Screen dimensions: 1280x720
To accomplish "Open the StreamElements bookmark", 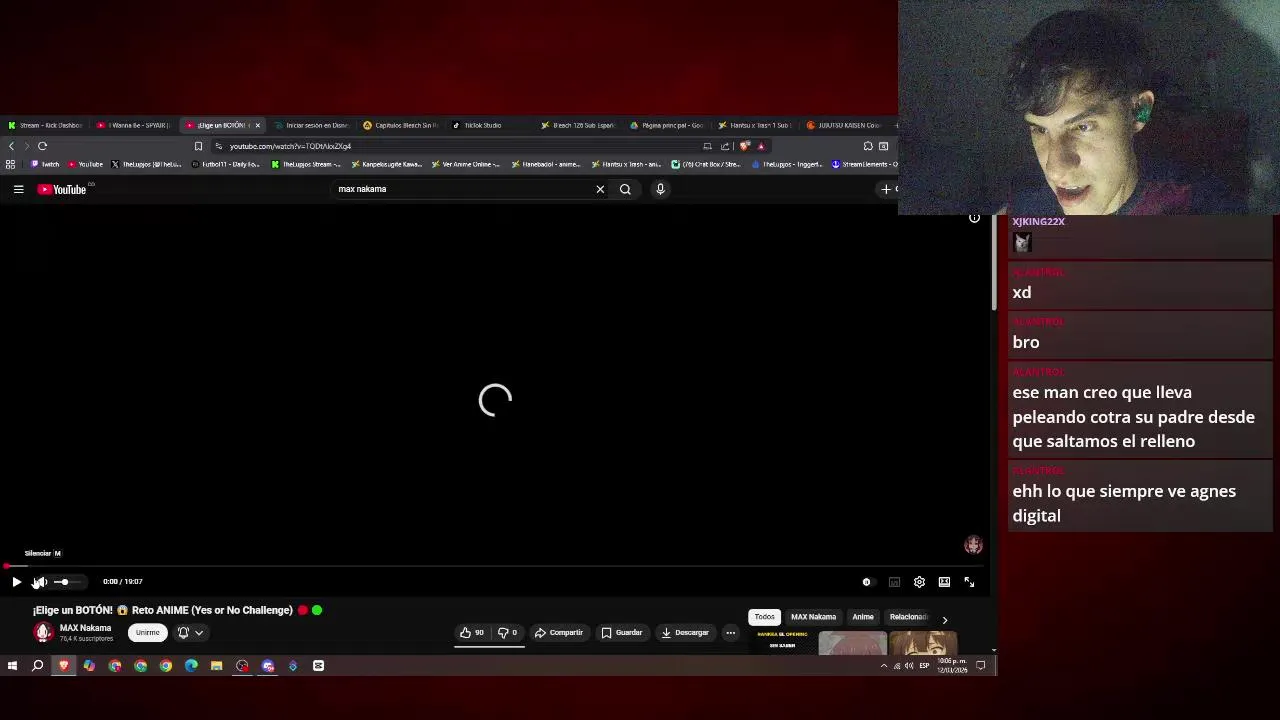I will 865,164.
